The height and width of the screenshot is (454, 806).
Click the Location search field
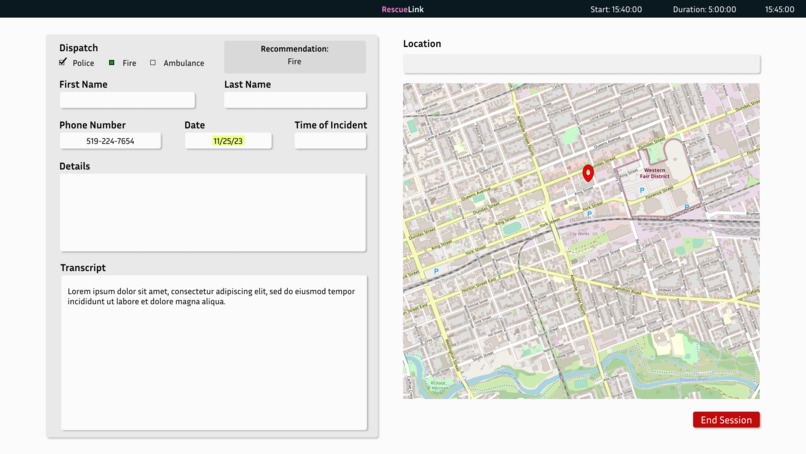click(581, 64)
